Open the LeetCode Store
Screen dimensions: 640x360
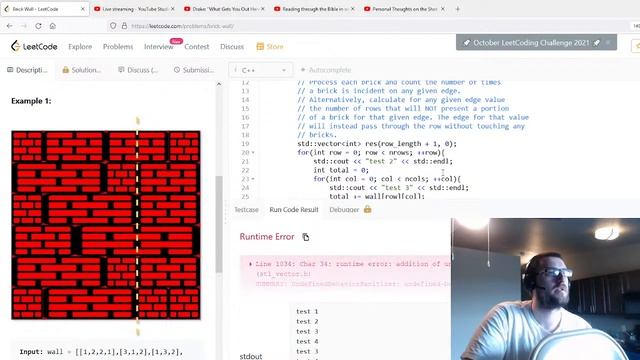click(270, 47)
